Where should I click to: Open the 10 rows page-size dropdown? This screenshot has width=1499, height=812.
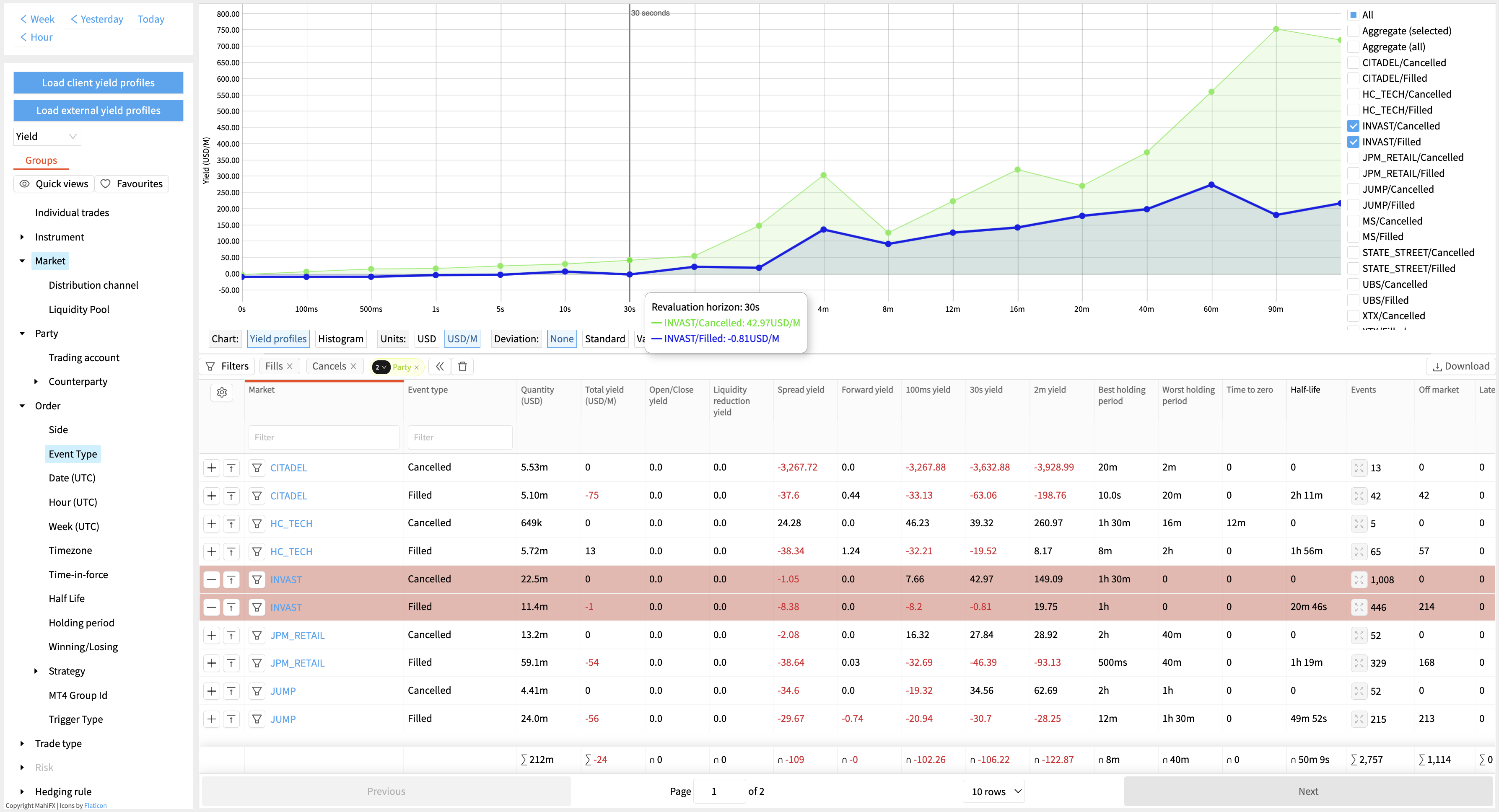[x=994, y=791]
